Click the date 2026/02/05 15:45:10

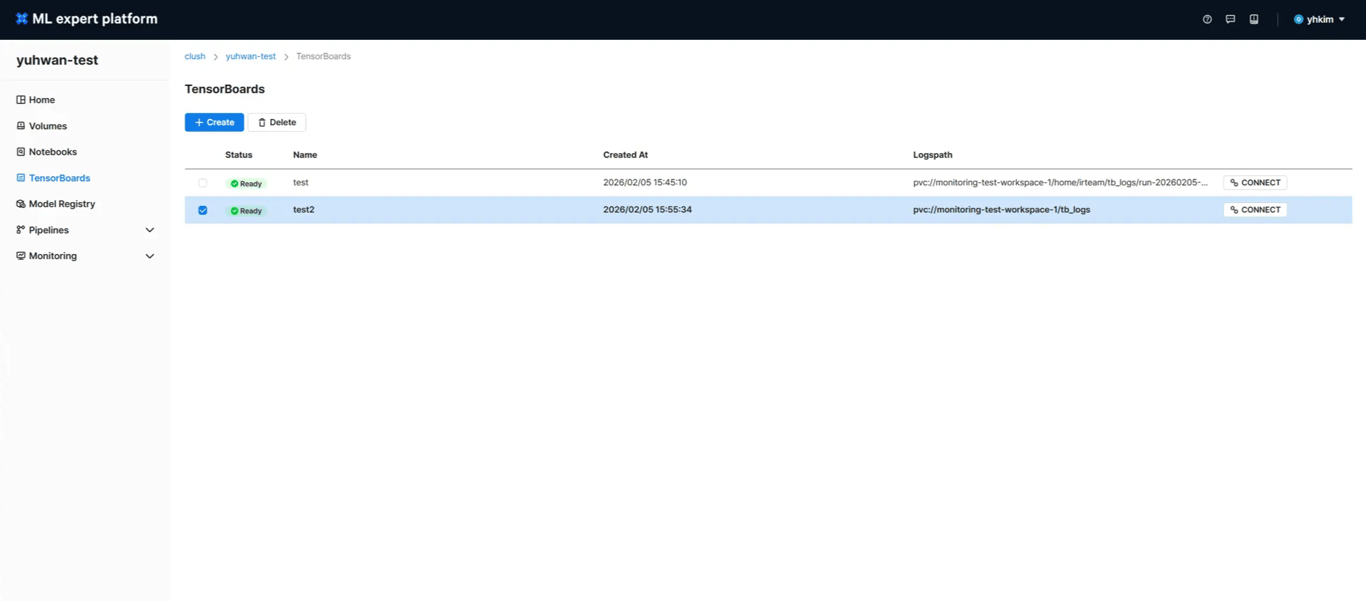(645, 183)
